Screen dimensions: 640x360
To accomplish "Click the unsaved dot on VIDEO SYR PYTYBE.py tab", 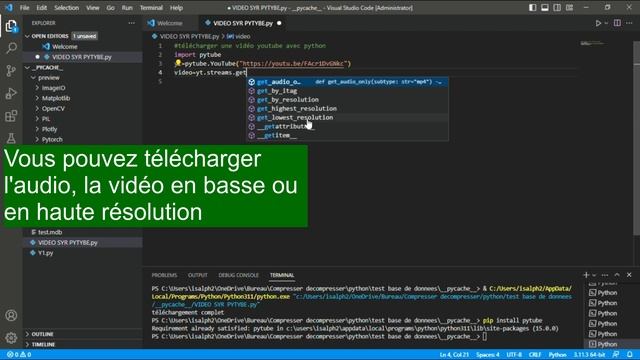I will click(x=279, y=23).
